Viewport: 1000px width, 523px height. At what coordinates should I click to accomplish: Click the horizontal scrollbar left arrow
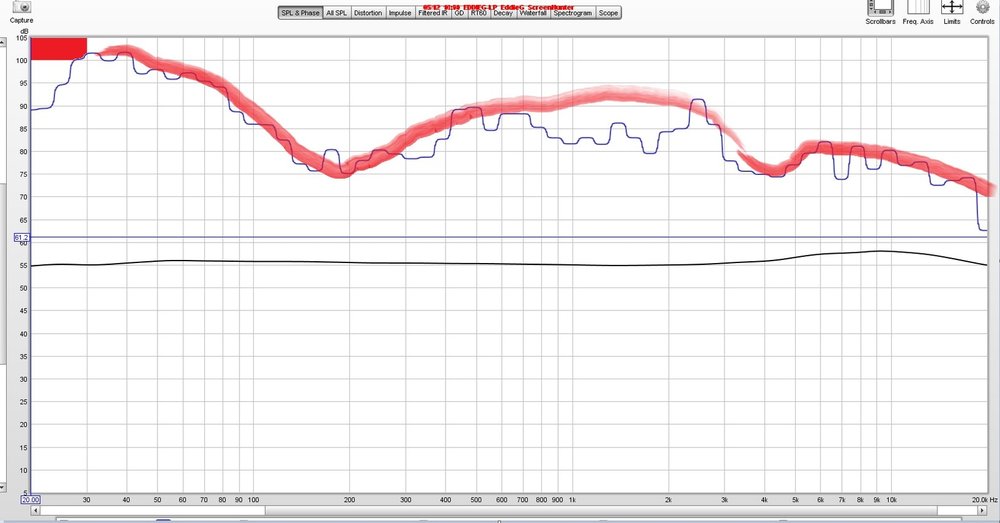(36, 511)
